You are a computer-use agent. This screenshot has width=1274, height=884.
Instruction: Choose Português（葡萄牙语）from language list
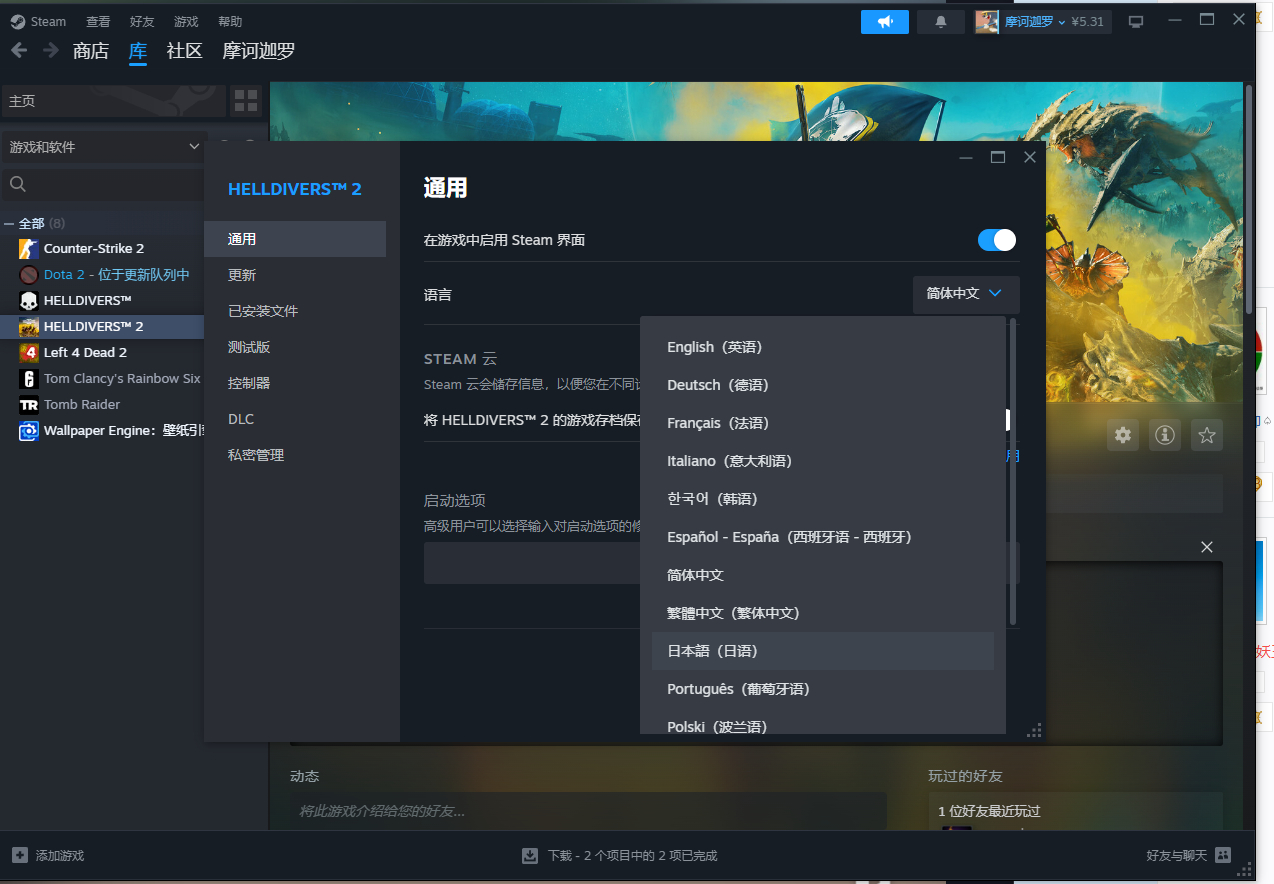tap(822, 689)
